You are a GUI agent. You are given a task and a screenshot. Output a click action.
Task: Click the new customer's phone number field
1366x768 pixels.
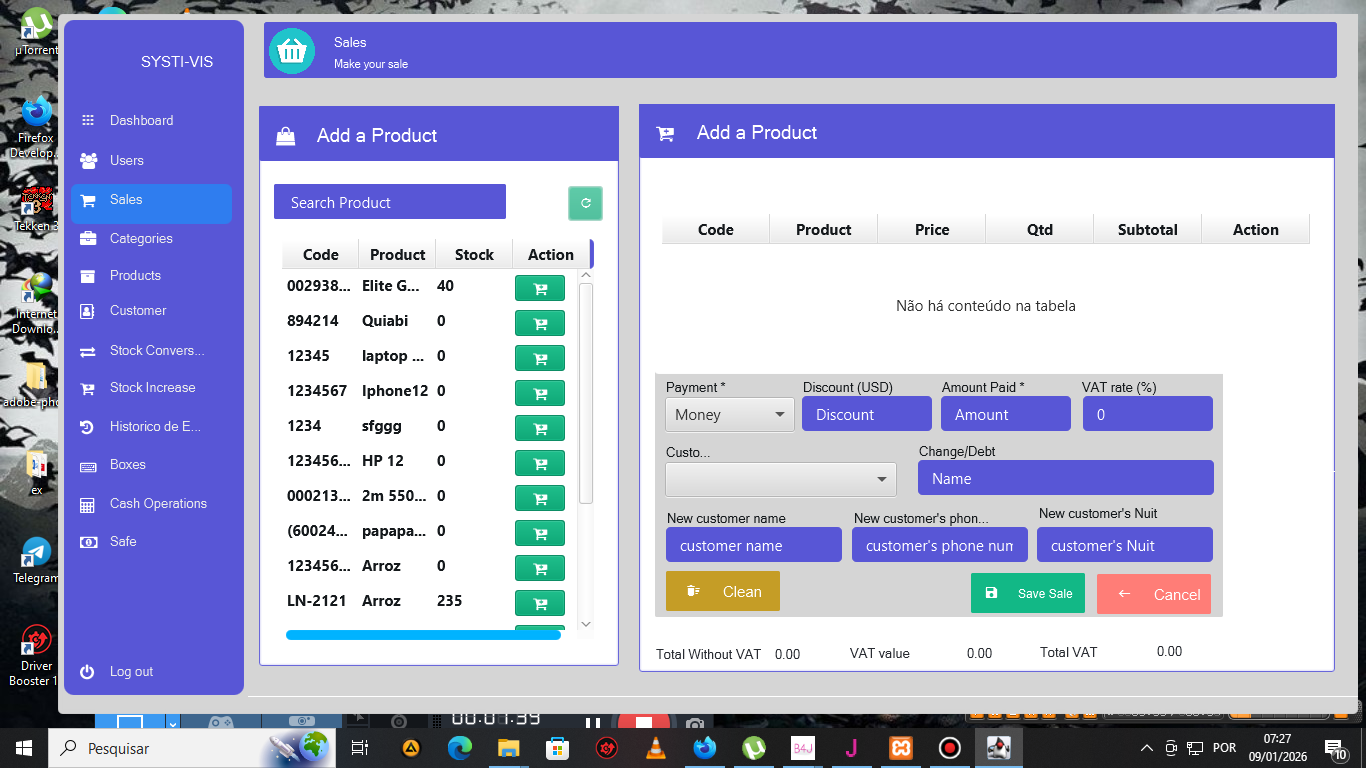(940, 545)
